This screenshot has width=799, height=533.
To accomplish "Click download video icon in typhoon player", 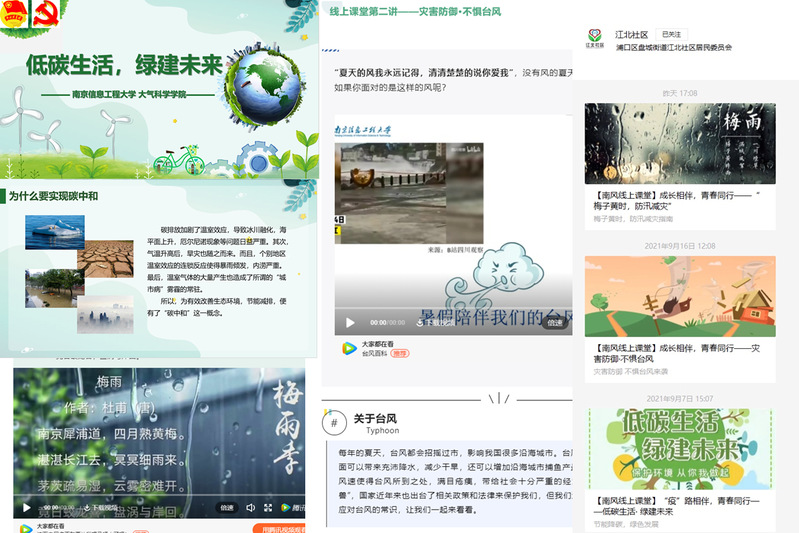I will [x=422, y=322].
